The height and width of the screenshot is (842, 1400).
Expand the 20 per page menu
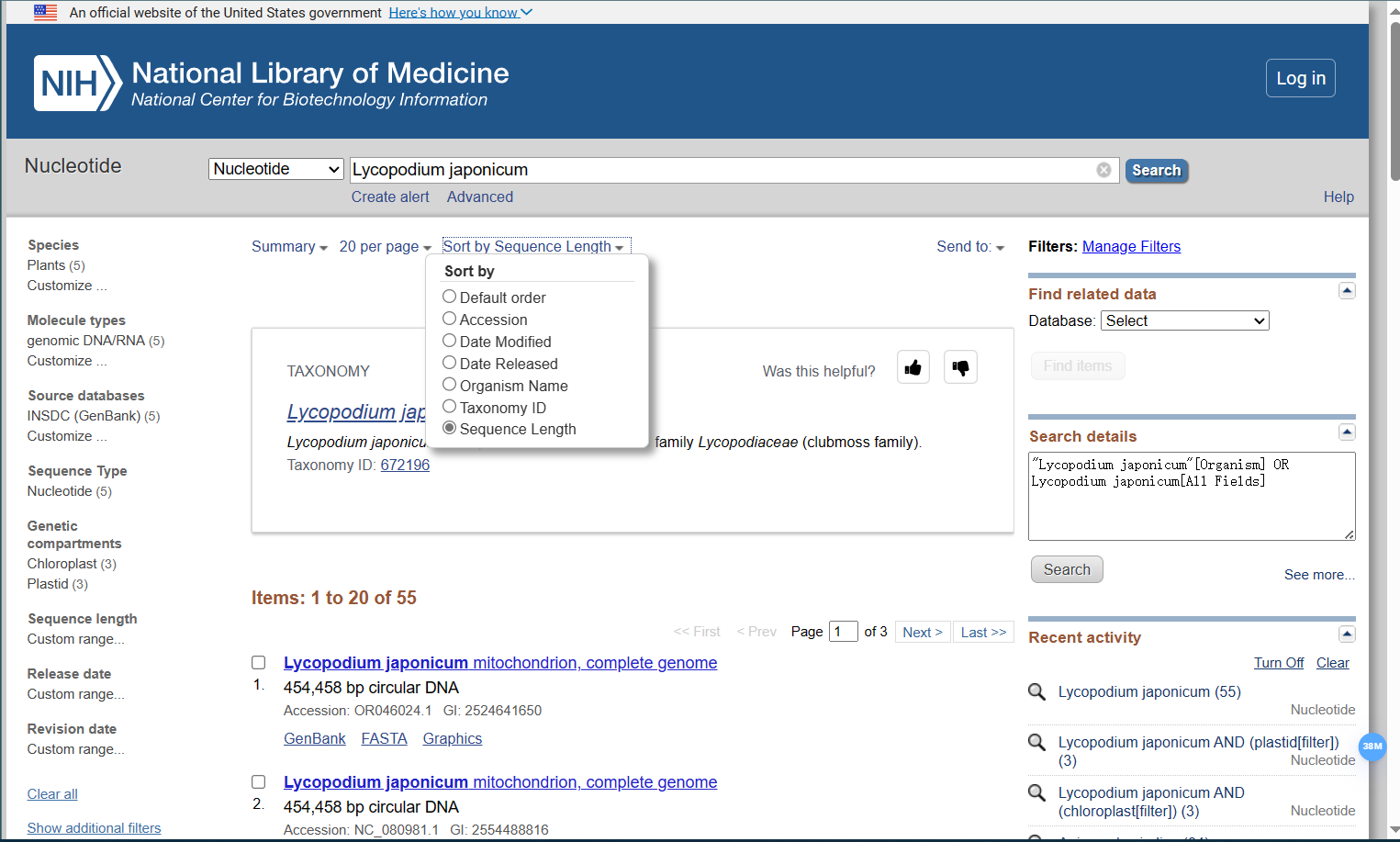coord(385,247)
